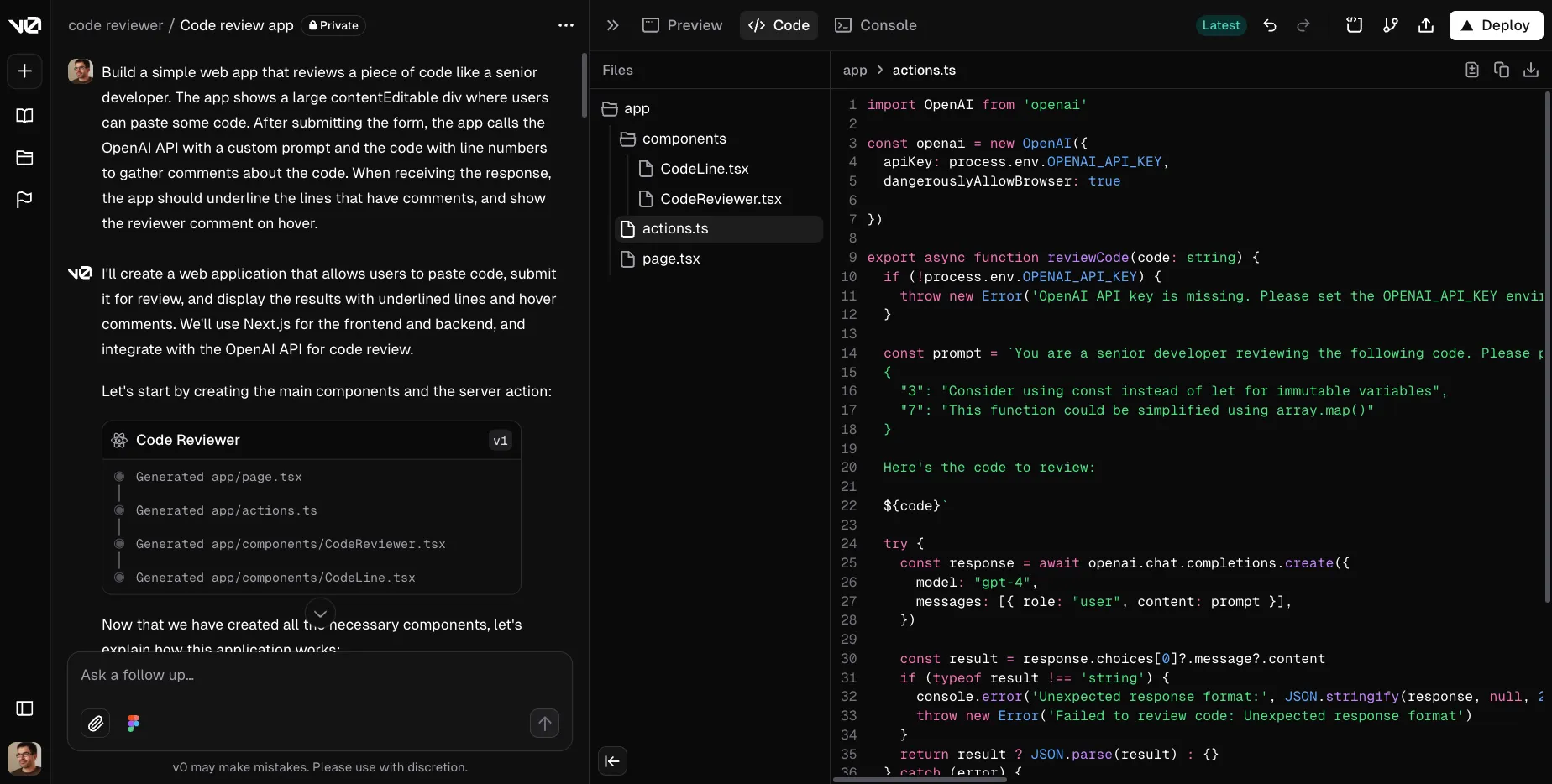Fork the project using the branch icon
This screenshot has height=784, width=1552.
pos(1391,25)
